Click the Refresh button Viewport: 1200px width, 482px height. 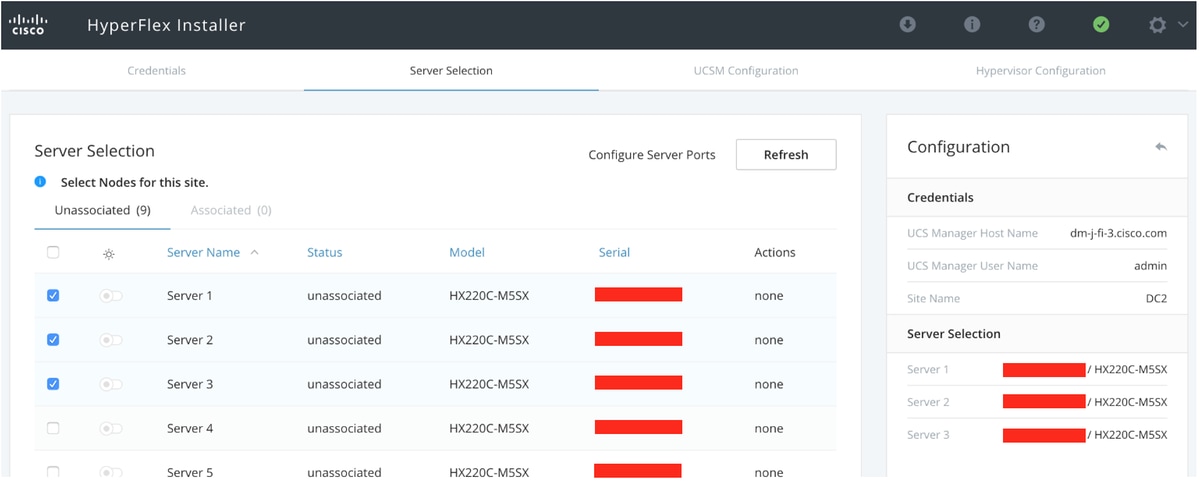(786, 155)
